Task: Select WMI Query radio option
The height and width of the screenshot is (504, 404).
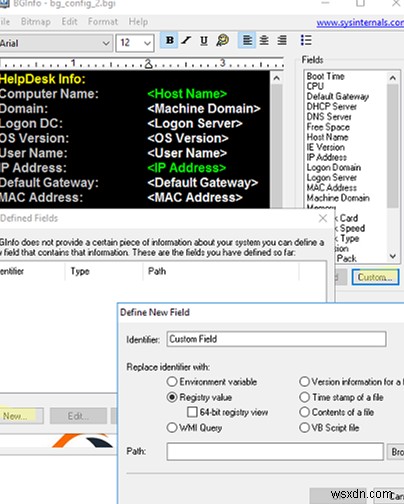Action: point(172,427)
